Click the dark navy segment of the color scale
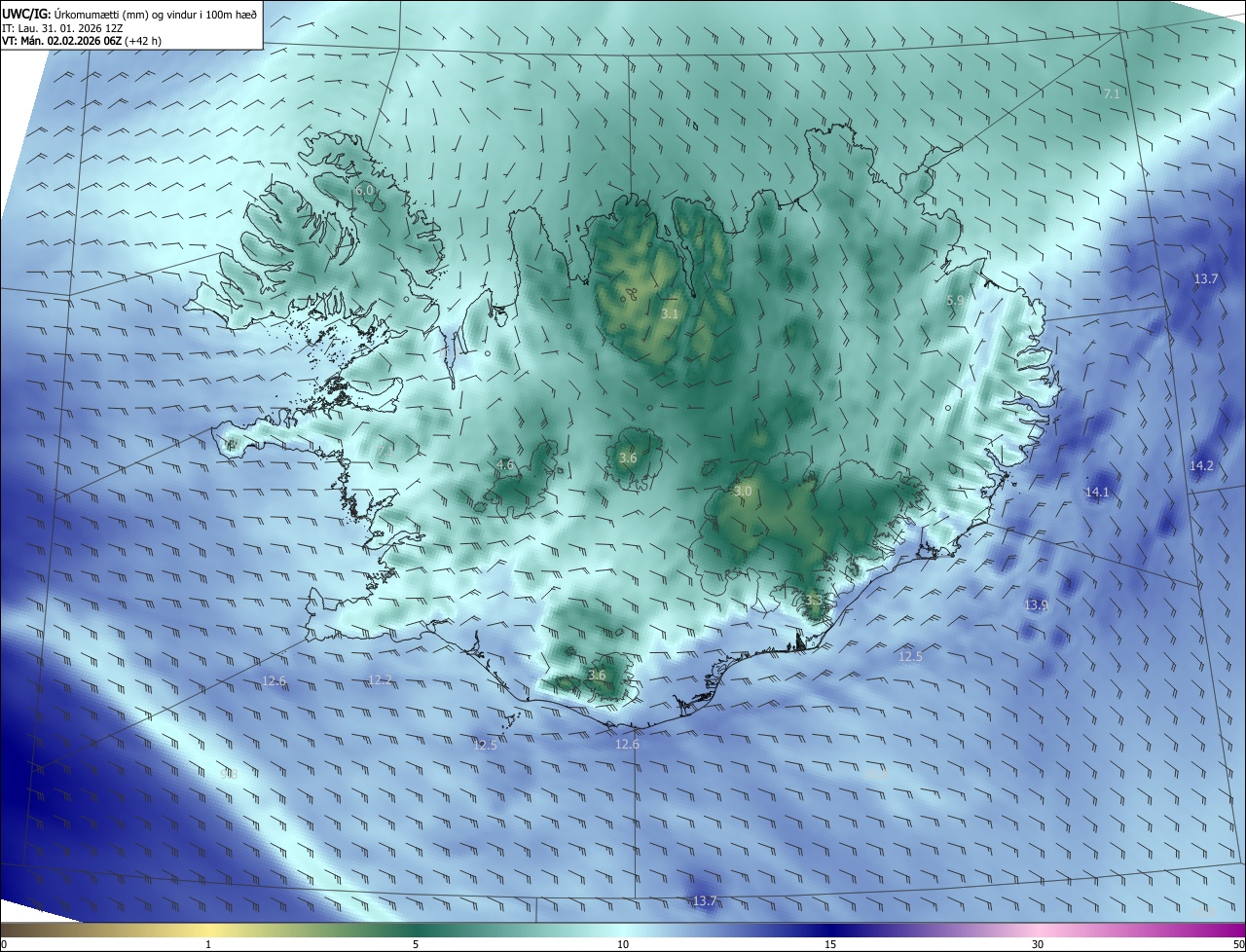Image resolution: width=1246 pixels, height=952 pixels. coord(830,930)
